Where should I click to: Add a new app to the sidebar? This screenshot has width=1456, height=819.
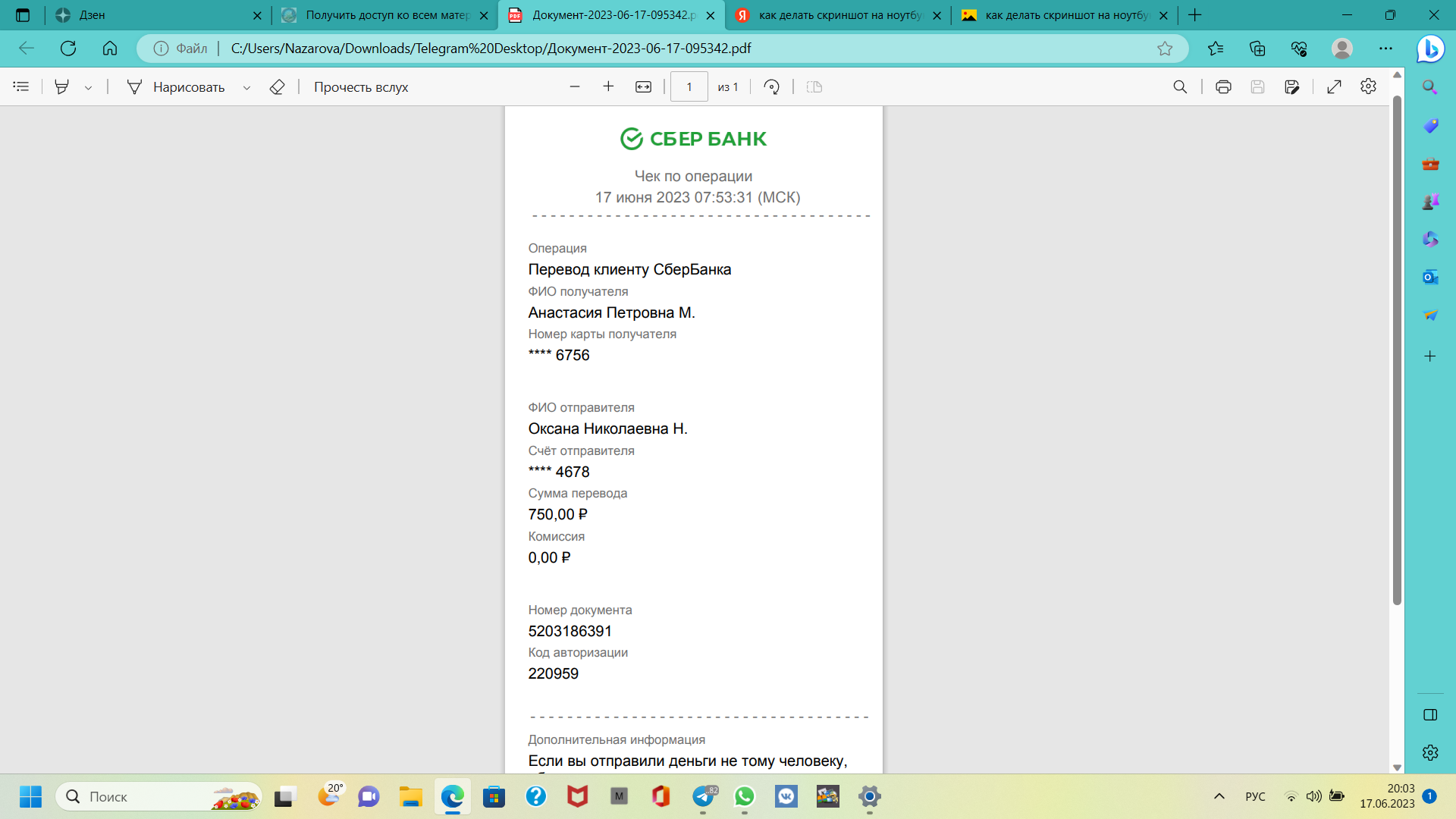click(x=1430, y=356)
